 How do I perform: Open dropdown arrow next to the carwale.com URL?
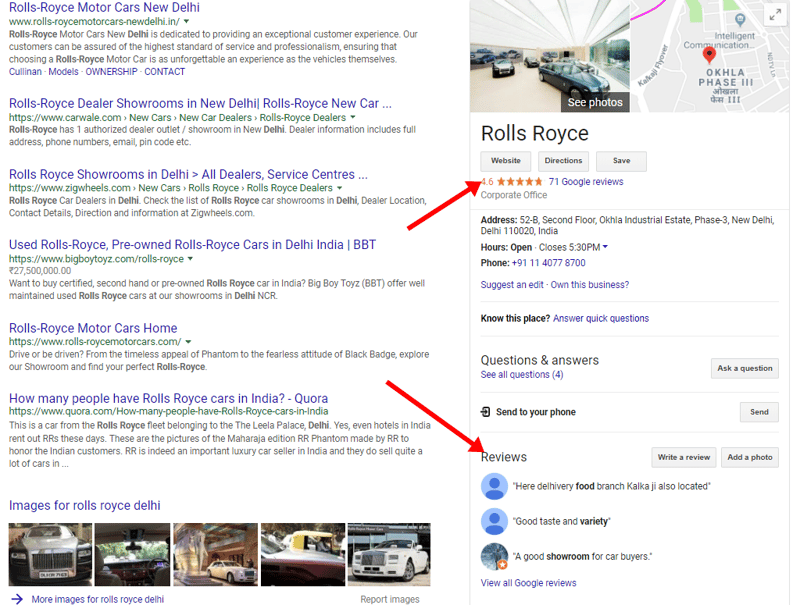click(x=353, y=117)
